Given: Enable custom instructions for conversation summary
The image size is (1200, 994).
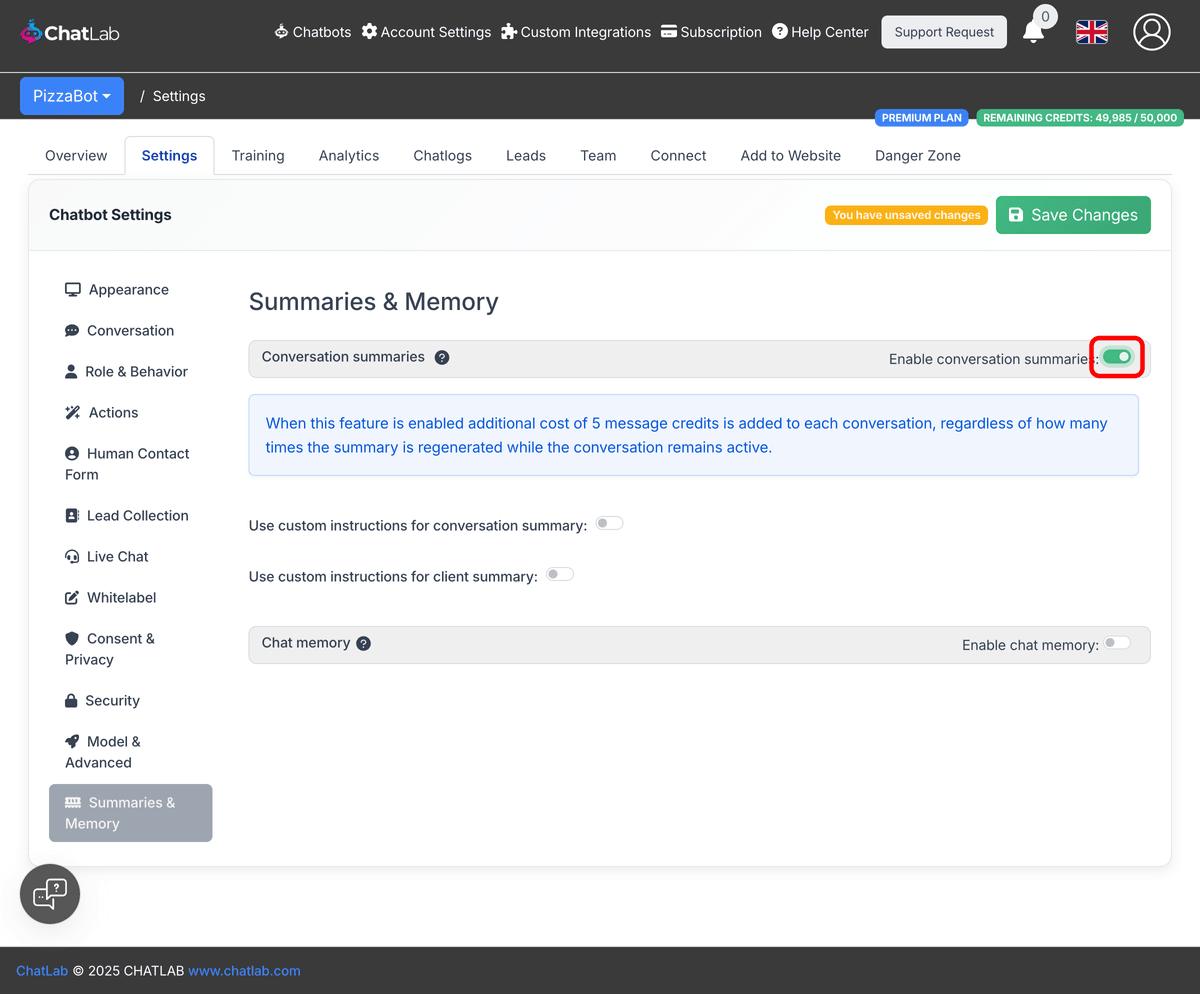Looking at the screenshot, I should [x=609, y=522].
